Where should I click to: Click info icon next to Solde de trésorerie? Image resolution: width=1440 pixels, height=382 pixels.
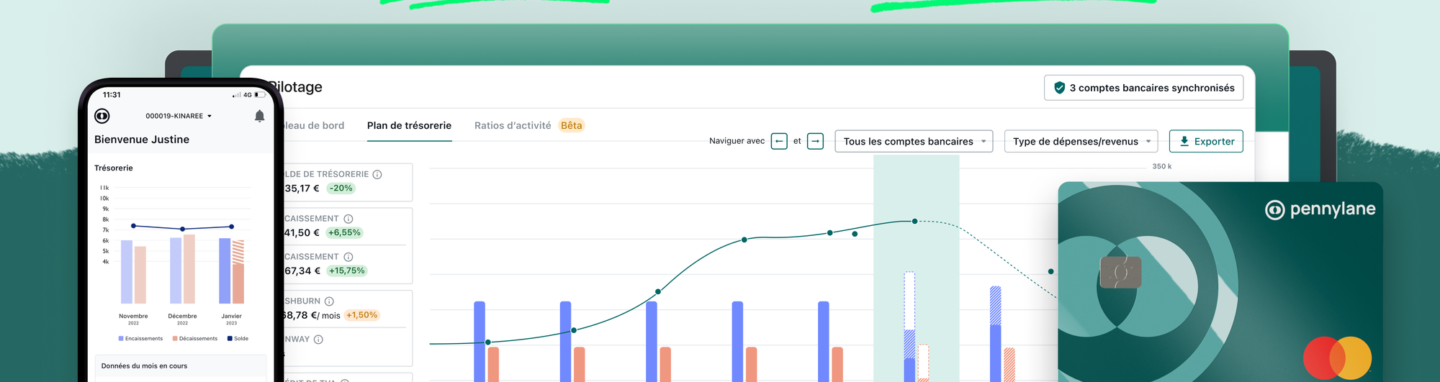(x=377, y=174)
